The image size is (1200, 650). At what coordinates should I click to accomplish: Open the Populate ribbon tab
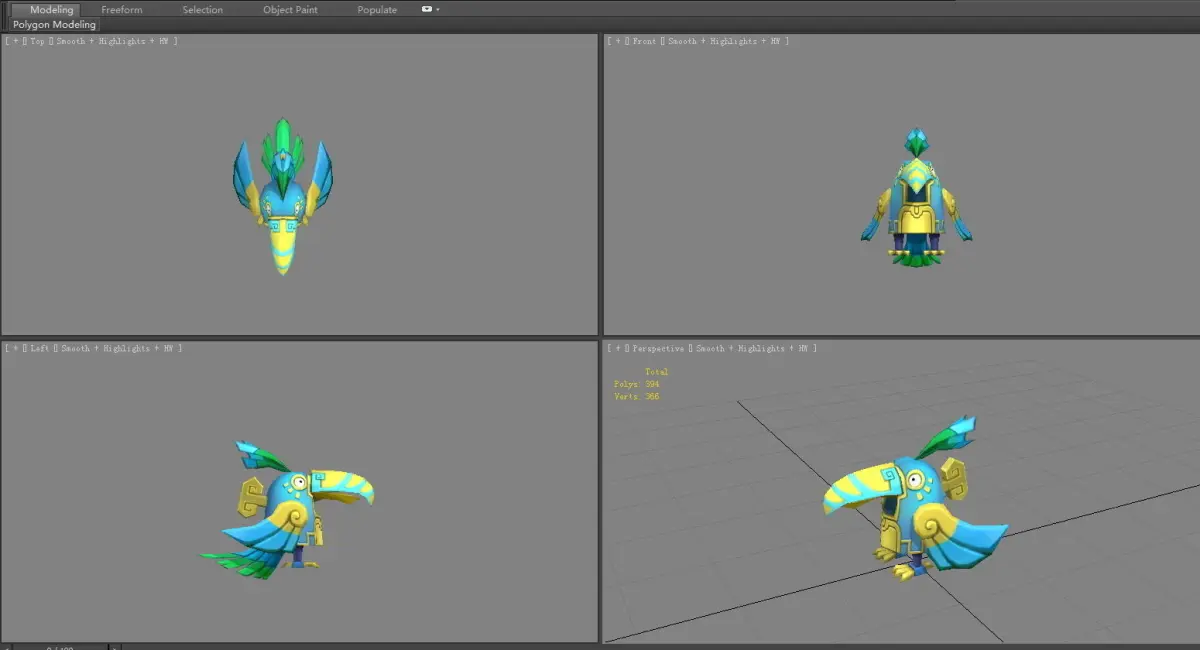(x=377, y=9)
